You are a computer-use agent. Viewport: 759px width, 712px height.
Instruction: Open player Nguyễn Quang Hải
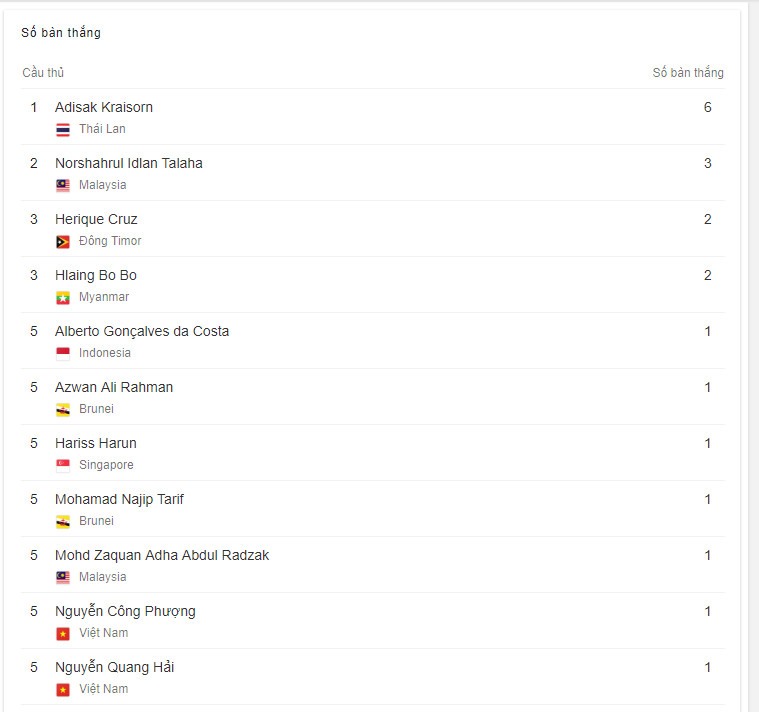click(x=114, y=667)
